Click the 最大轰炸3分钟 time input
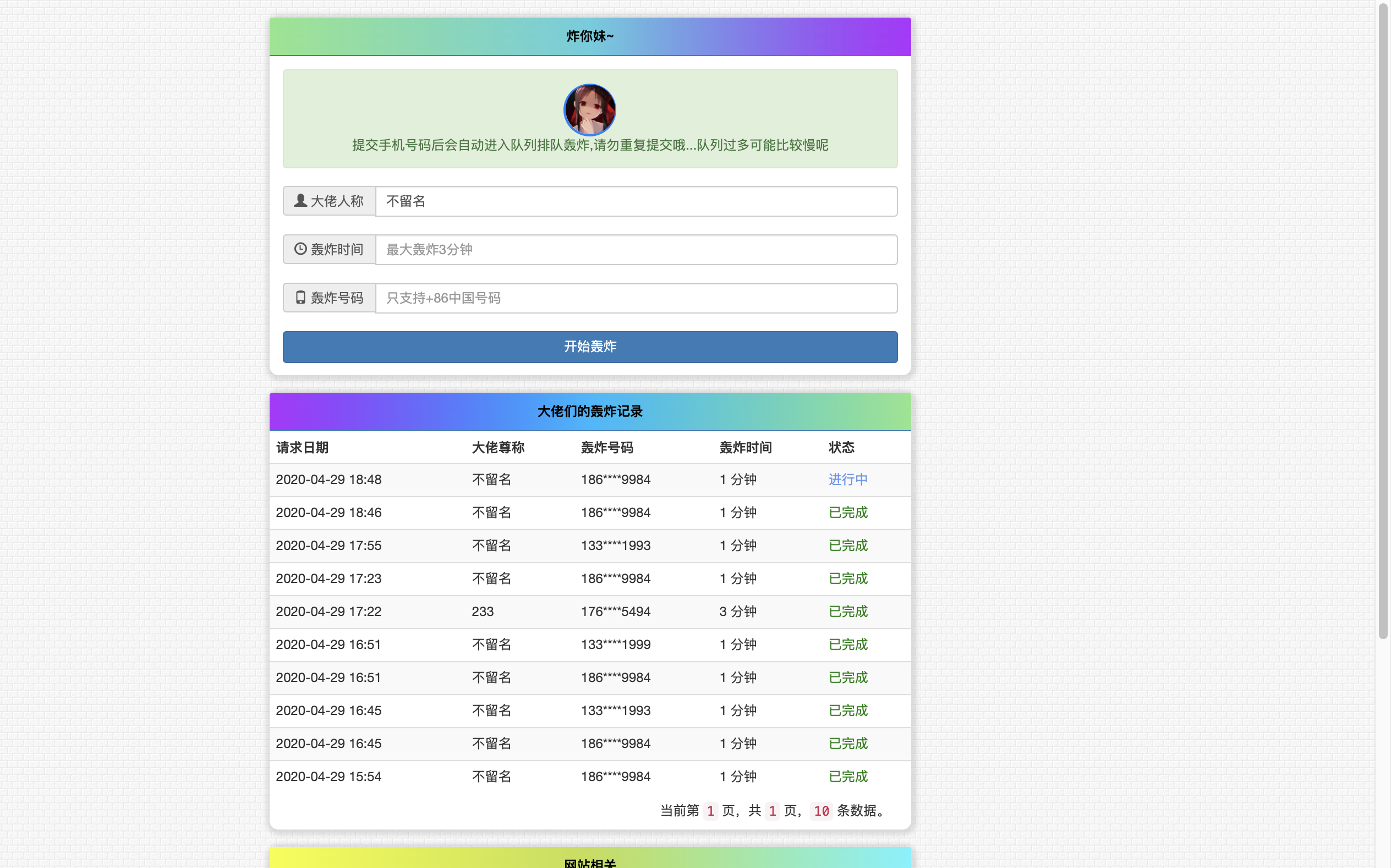The image size is (1391, 868). 636,249
